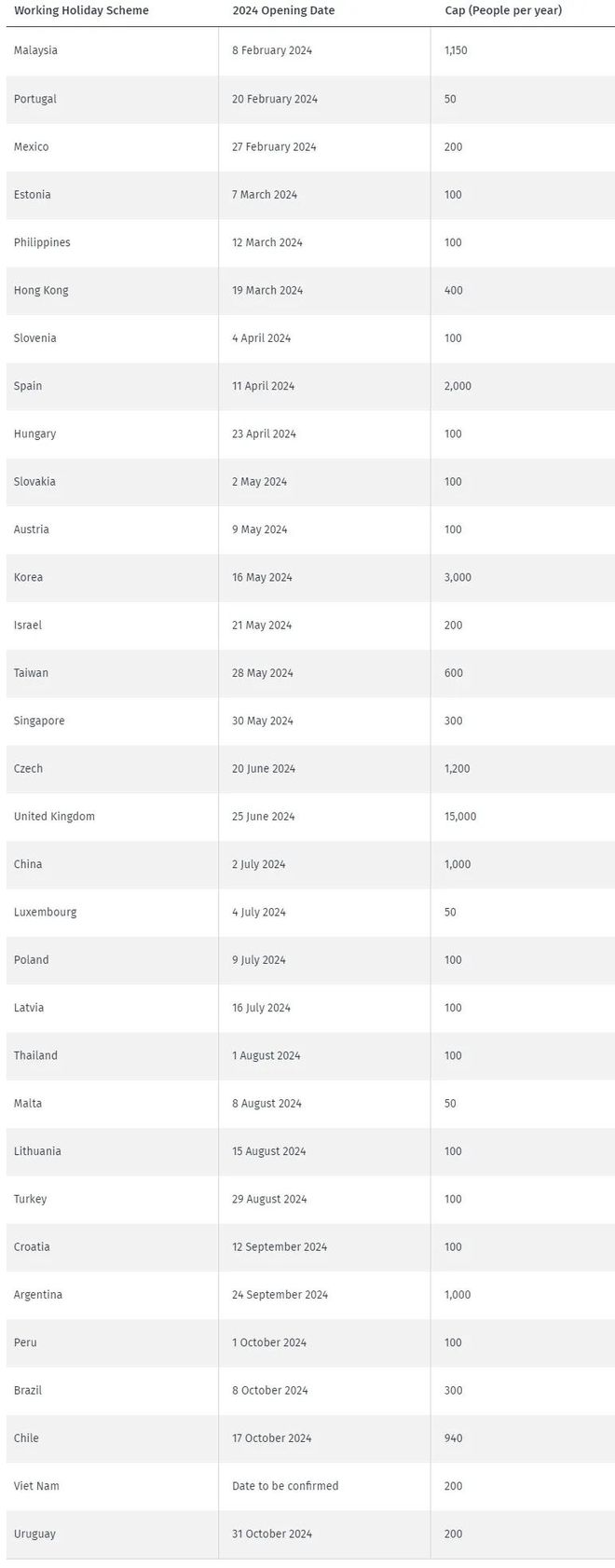
Task: Click the 15,000 cap value
Action: click(x=460, y=817)
